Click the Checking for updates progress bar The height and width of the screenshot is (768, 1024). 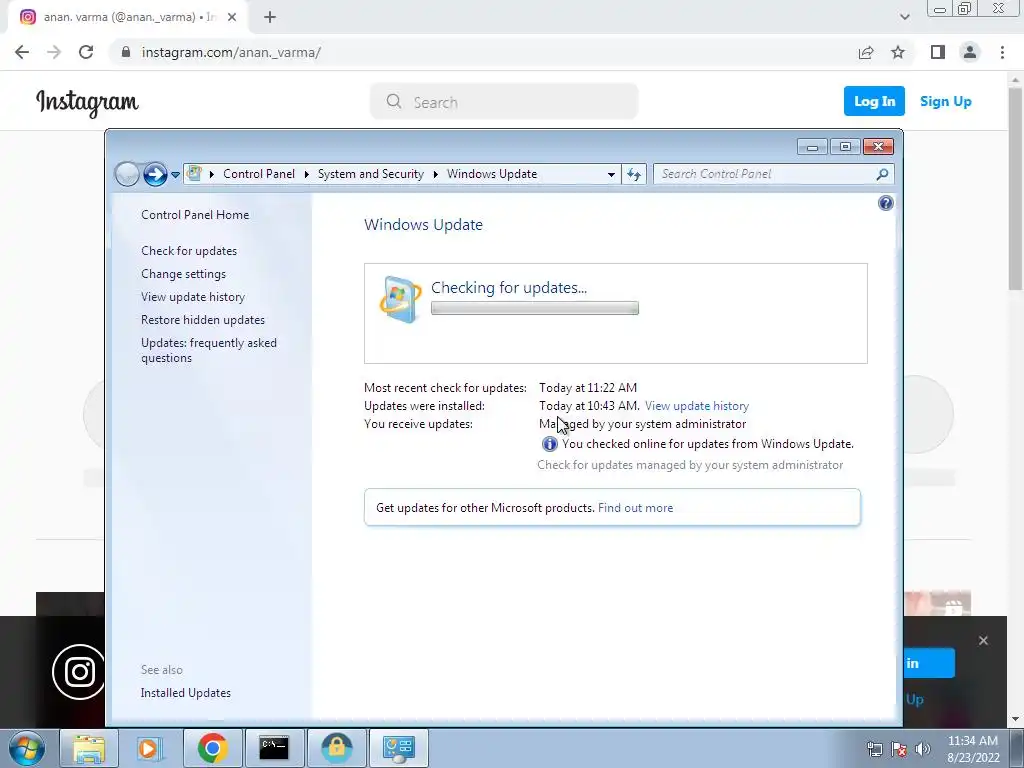click(x=534, y=308)
